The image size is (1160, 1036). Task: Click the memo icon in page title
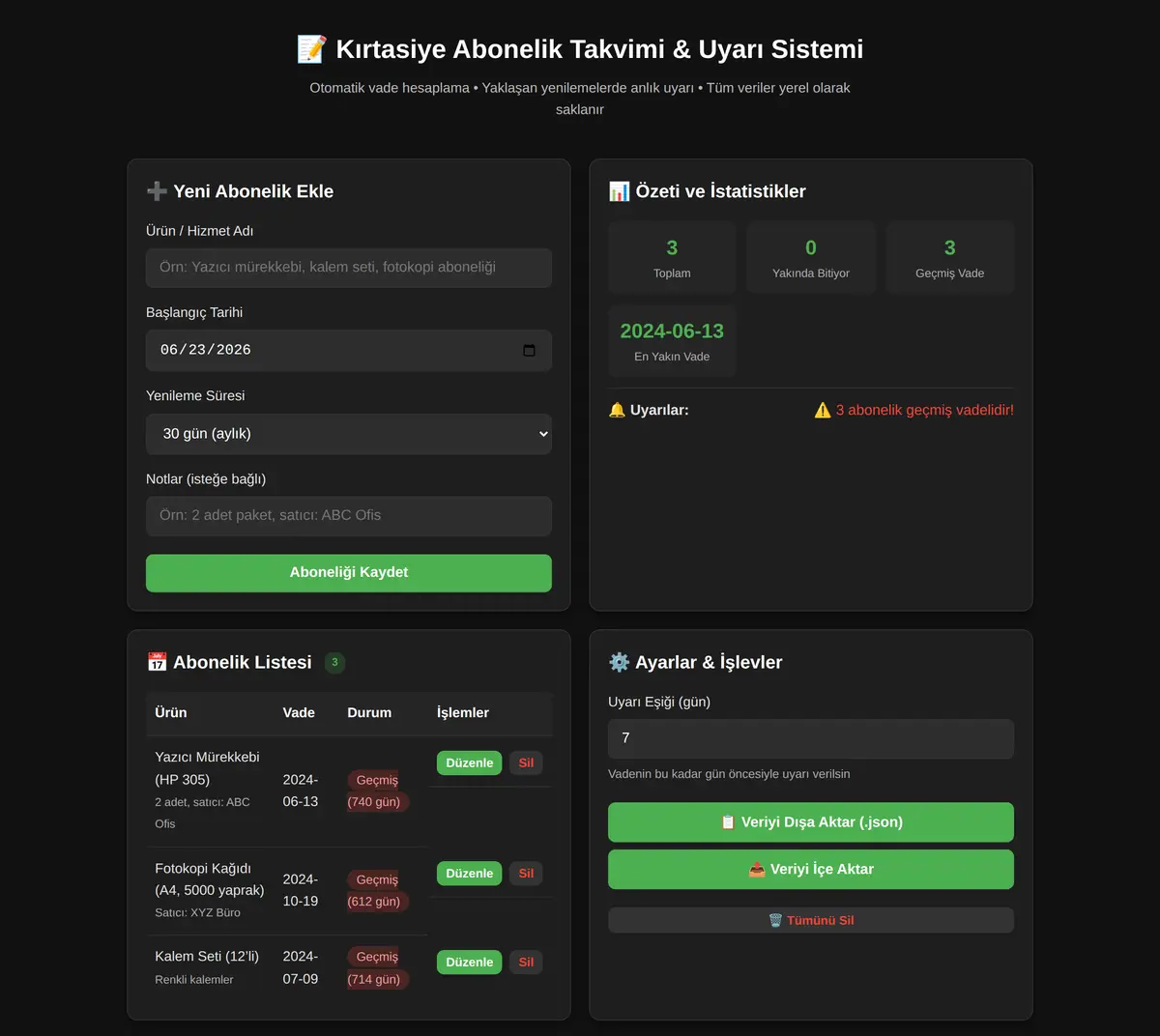coord(311,49)
